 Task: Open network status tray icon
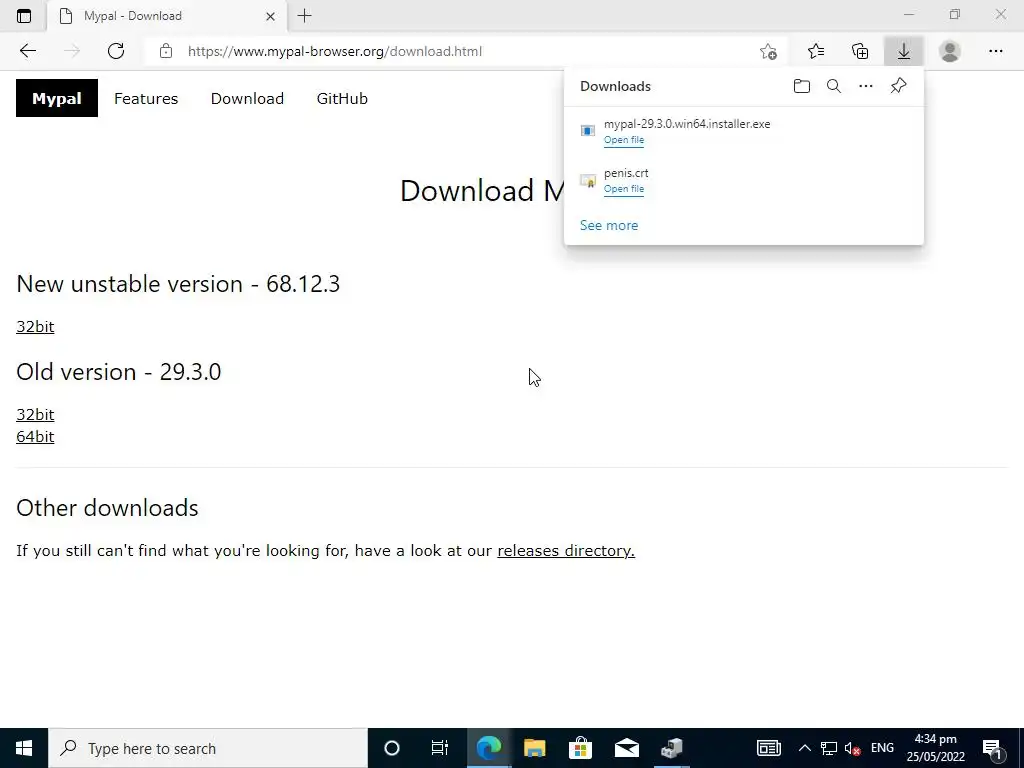pos(829,748)
